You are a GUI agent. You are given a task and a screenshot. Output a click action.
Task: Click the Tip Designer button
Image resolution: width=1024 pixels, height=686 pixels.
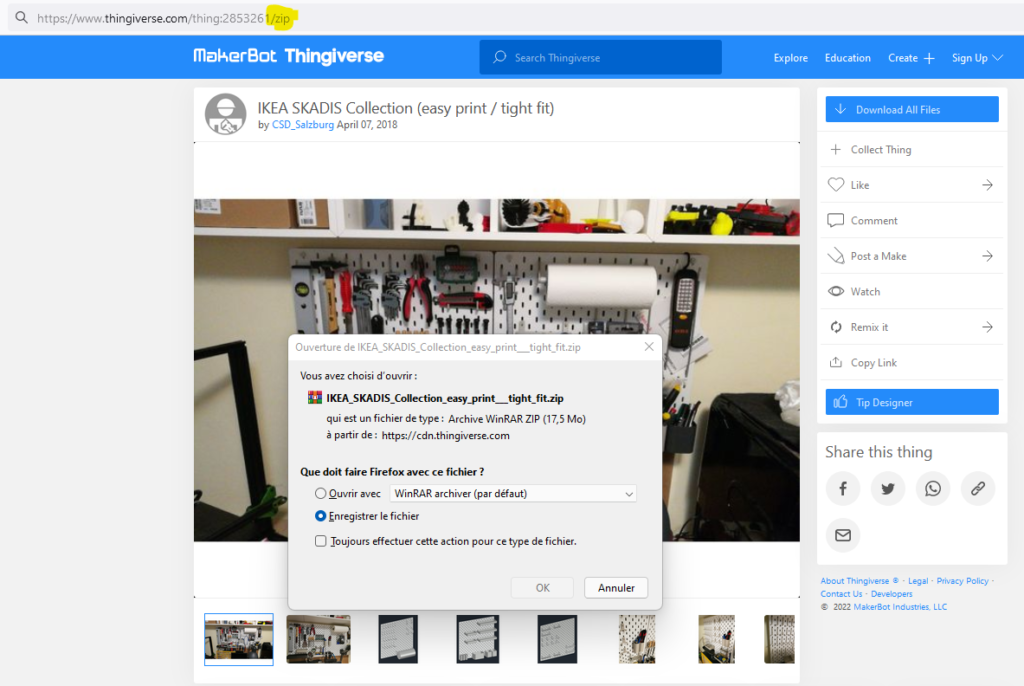click(912, 402)
